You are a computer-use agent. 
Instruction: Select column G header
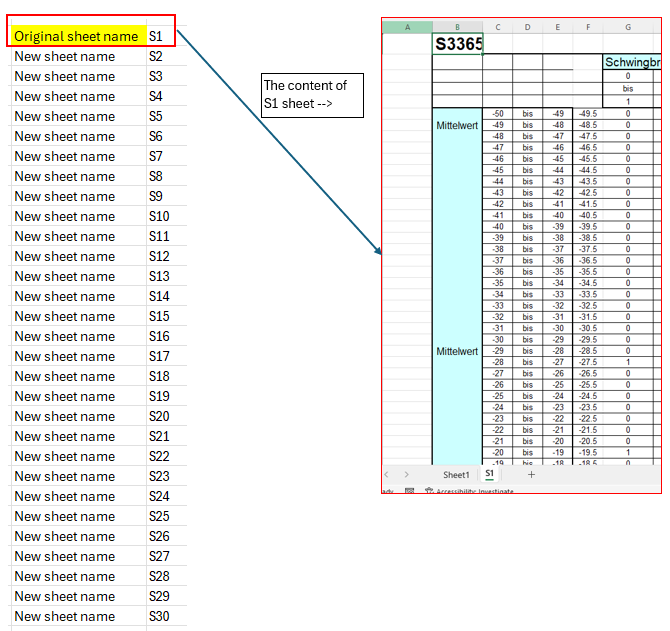(x=628, y=27)
